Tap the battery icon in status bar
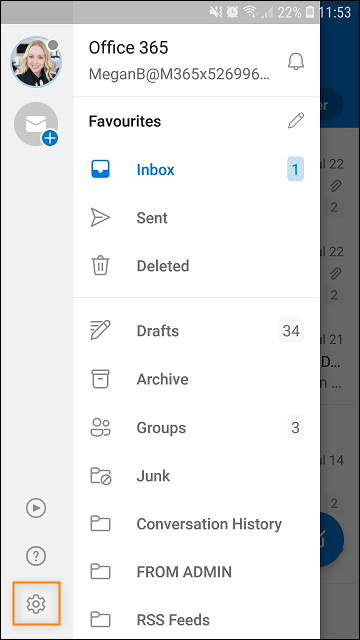Image resolution: width=360 pixels, height=640 pixels. [x=310, y=12]
